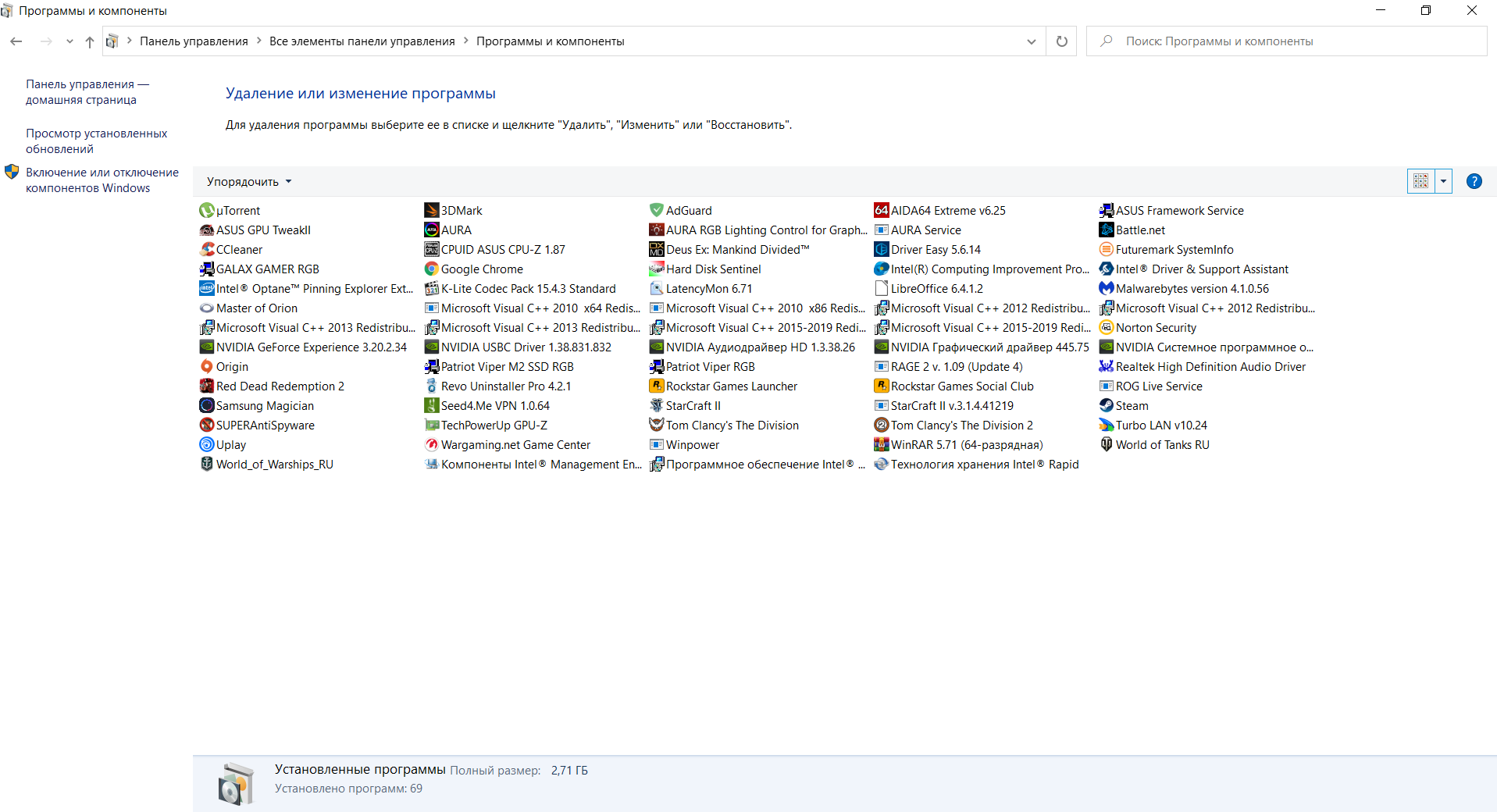Select the µTorrent program icon

207,211
